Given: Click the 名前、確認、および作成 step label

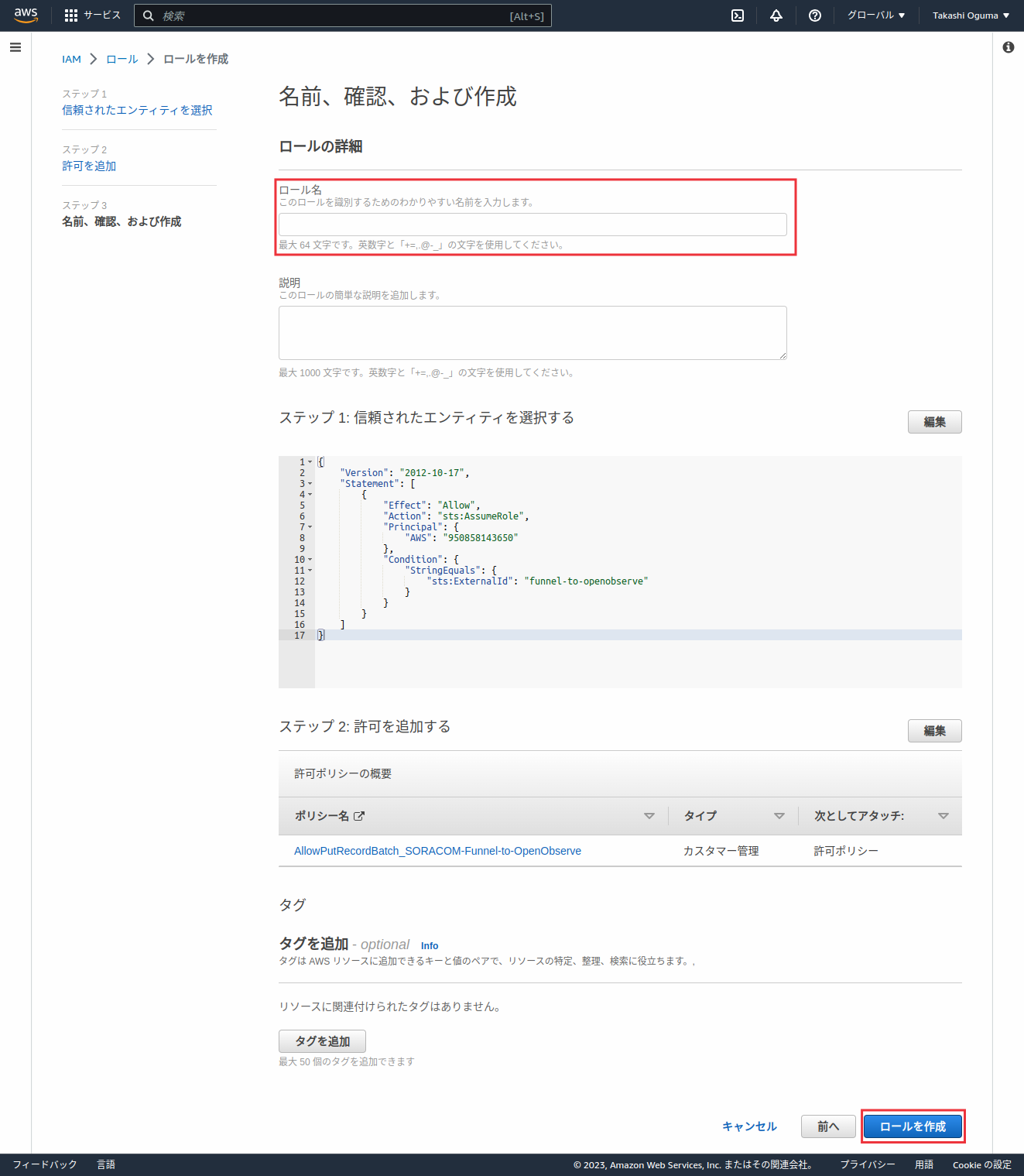Looking at the screenshot, I should coord(122,222).
